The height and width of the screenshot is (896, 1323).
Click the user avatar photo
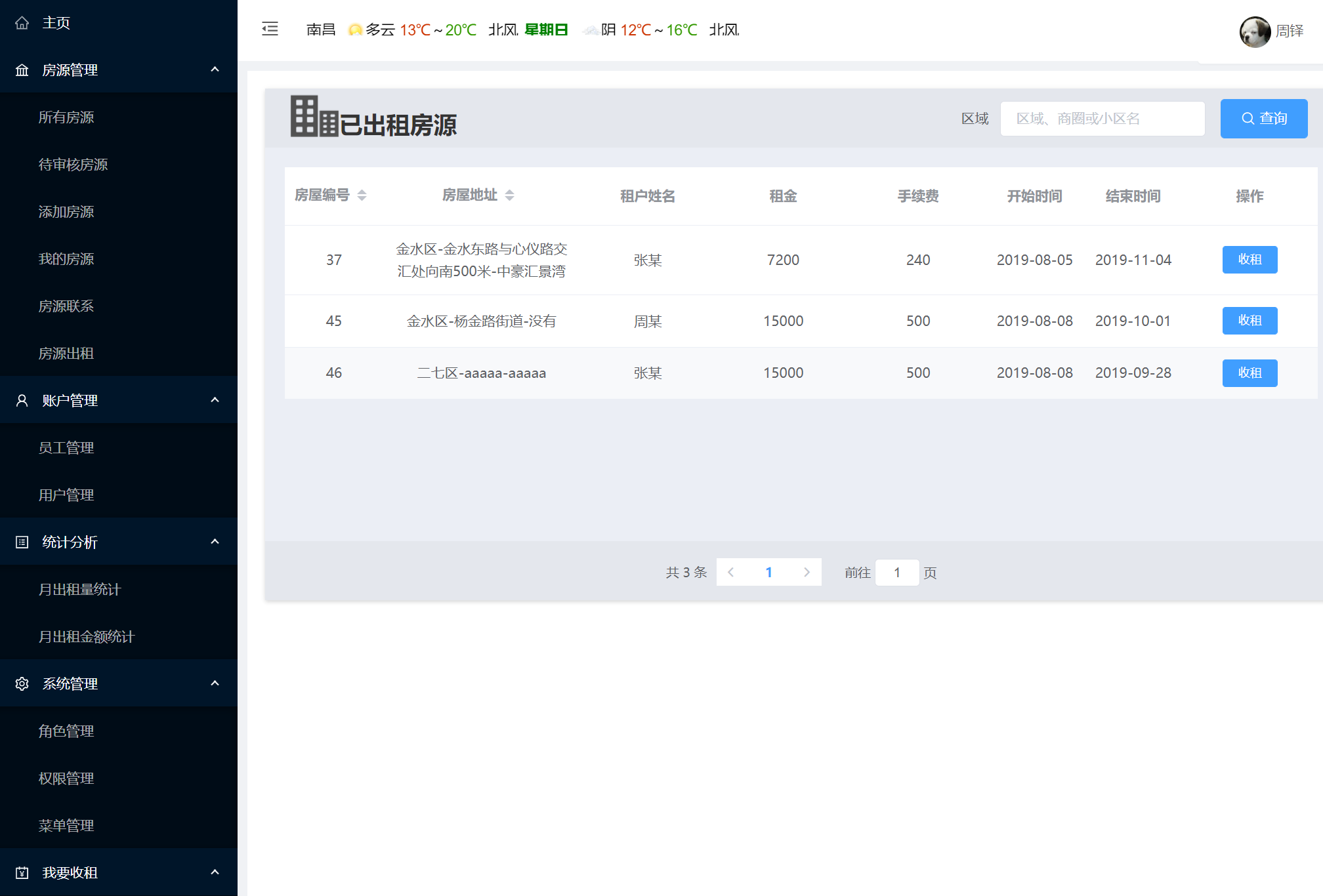(x=1254, y=31)
